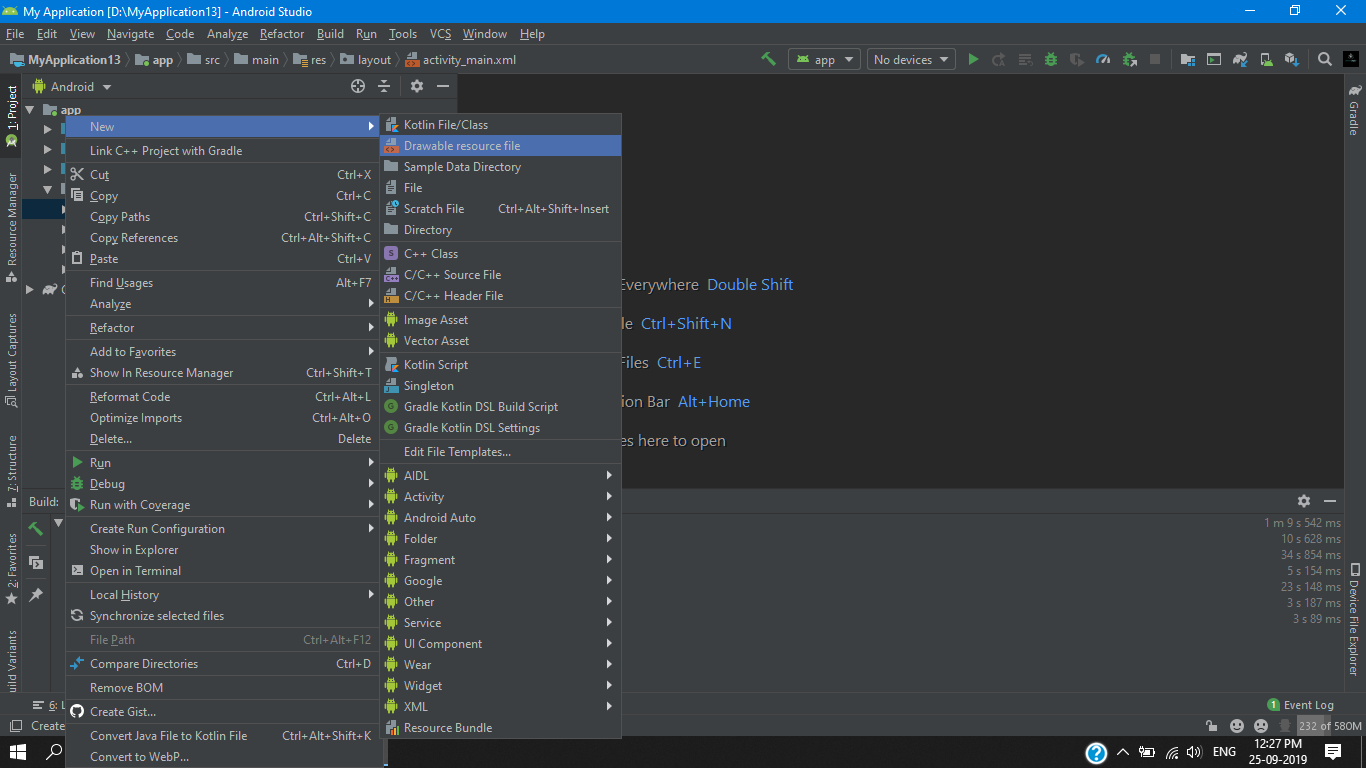Open the SDK Manager toolbar icon
The image size is (1366, 768).
pos(1291,59)
